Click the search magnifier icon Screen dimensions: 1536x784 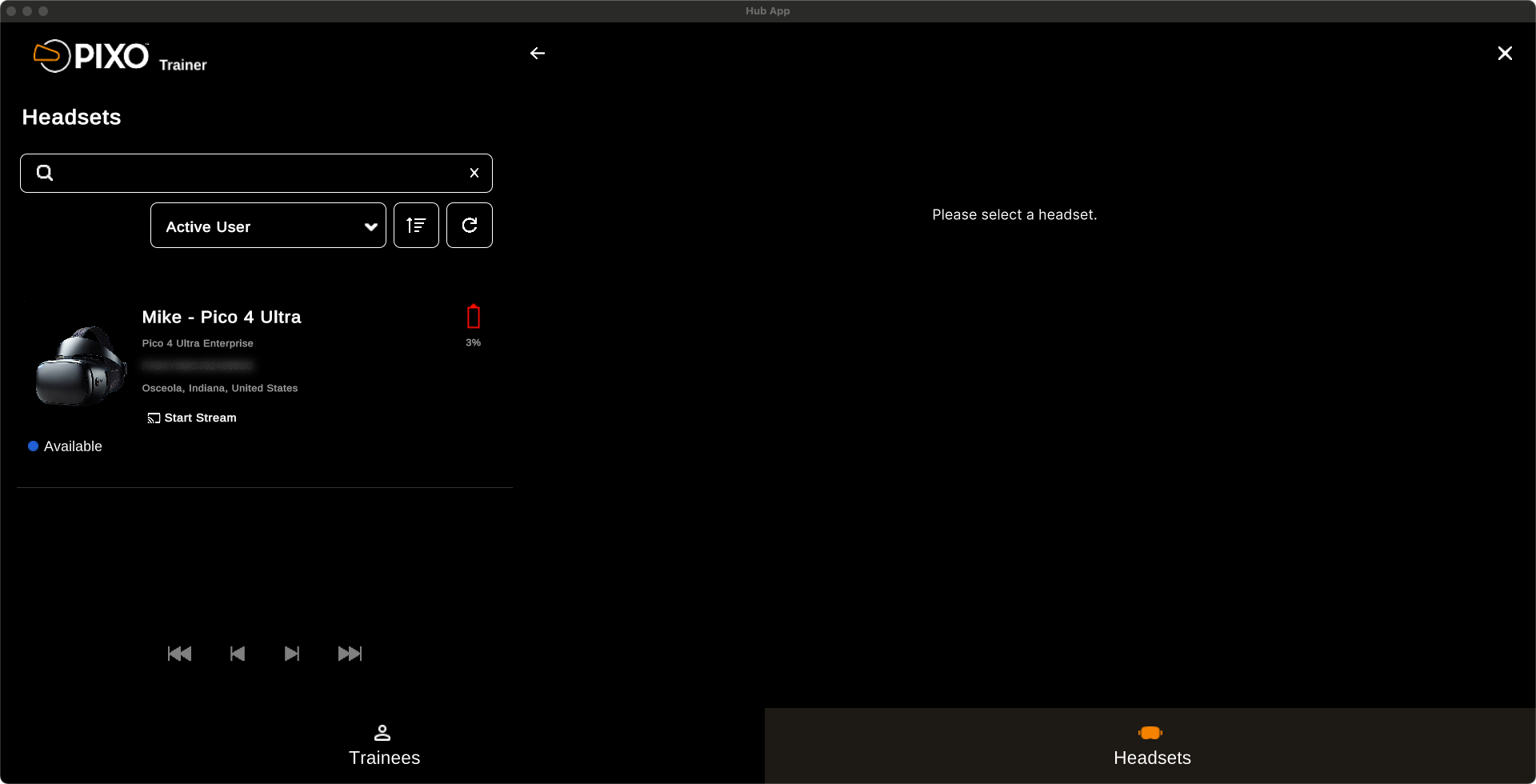click(x=45, y=173)
